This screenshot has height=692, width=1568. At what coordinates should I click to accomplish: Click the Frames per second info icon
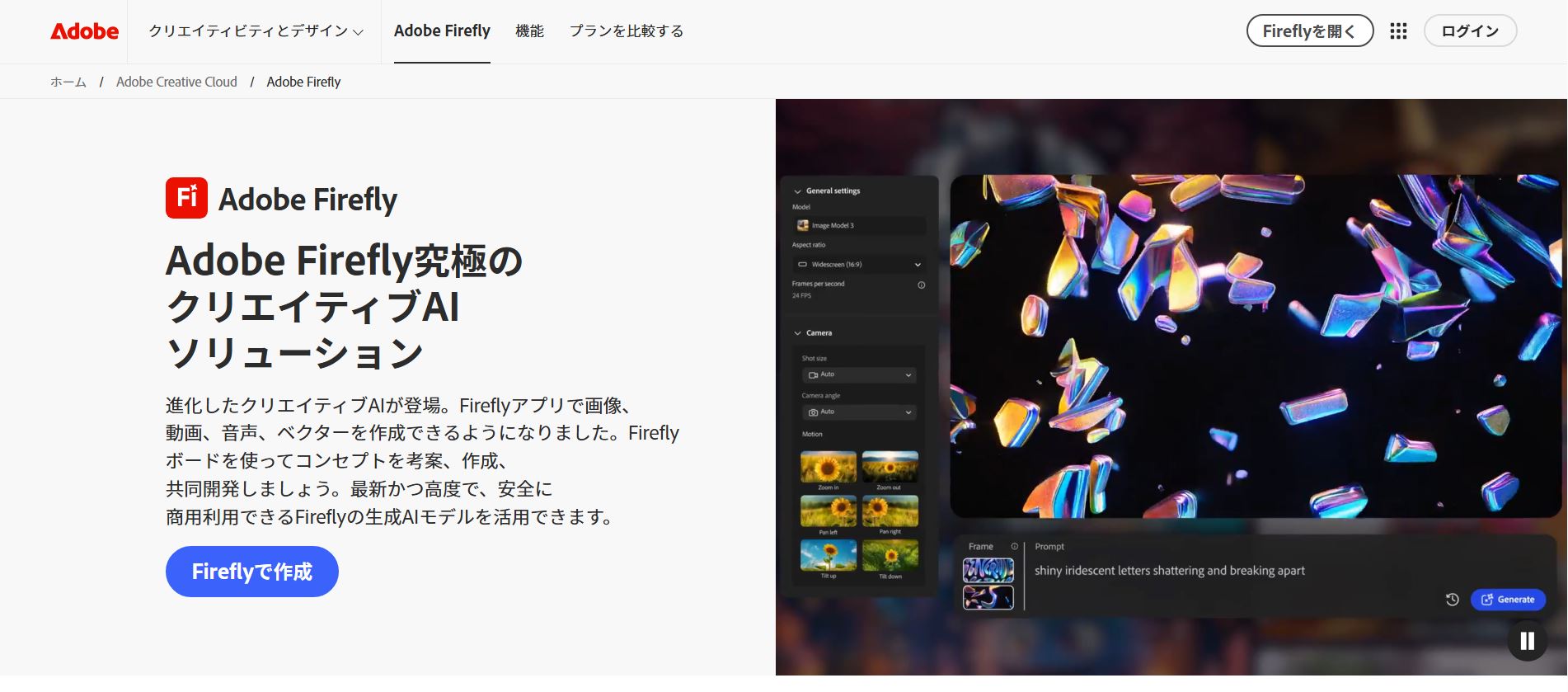click(x=921, y=285)
